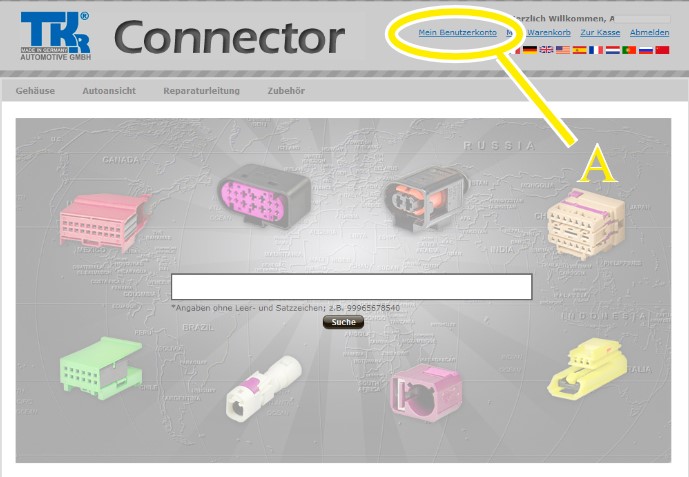The height and width of the screenshot is (477, 689).
Task: Open the Gehäuse menu
Action: point(35,91)
